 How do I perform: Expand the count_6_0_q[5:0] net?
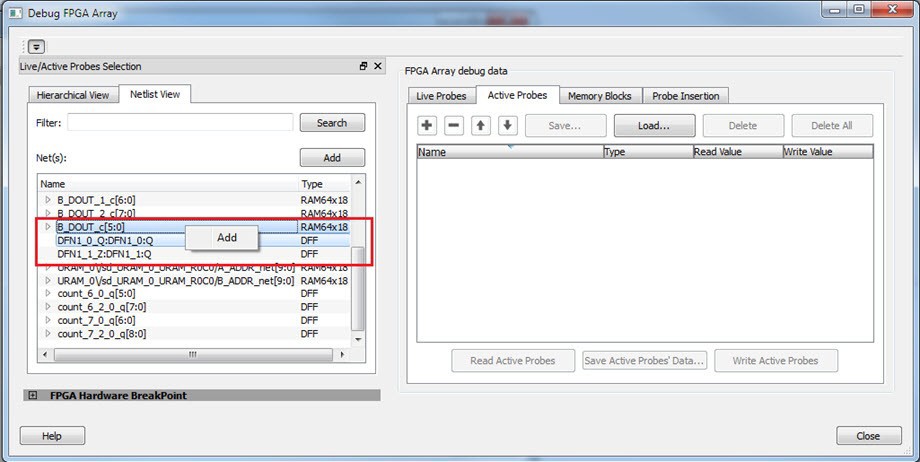(47, 294)
